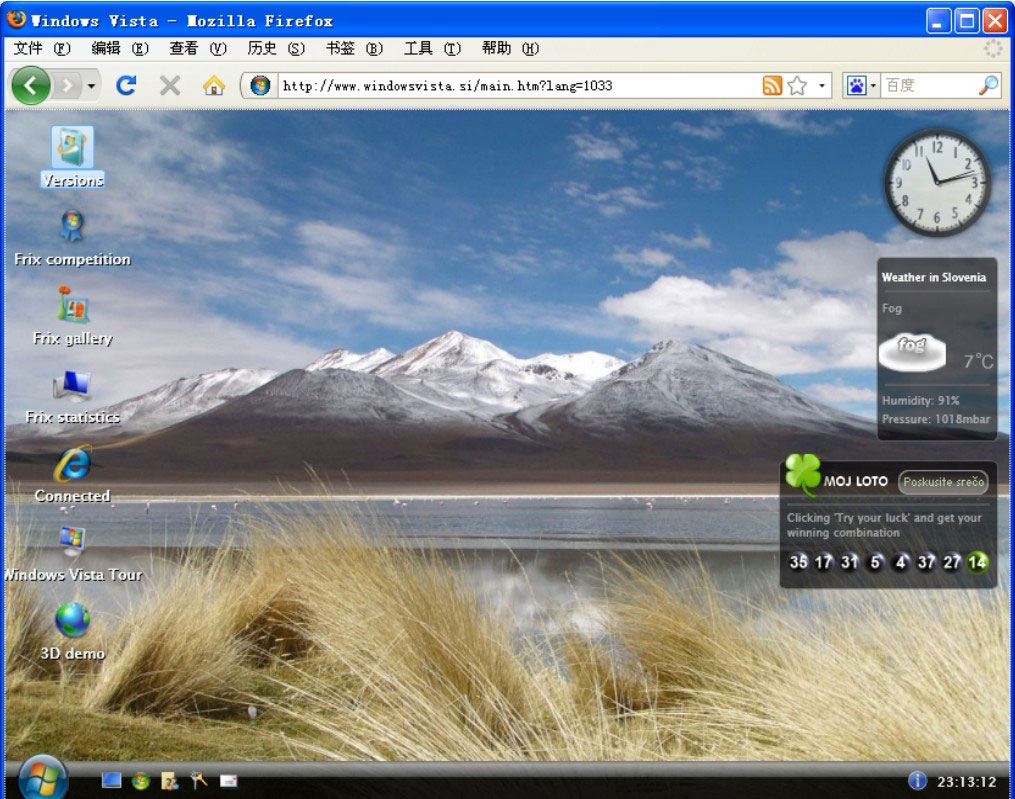Image resolution: width=1015 pixels, height=799 pixels.
Task: Click the people taskbar icon
Action: [170, 782]
